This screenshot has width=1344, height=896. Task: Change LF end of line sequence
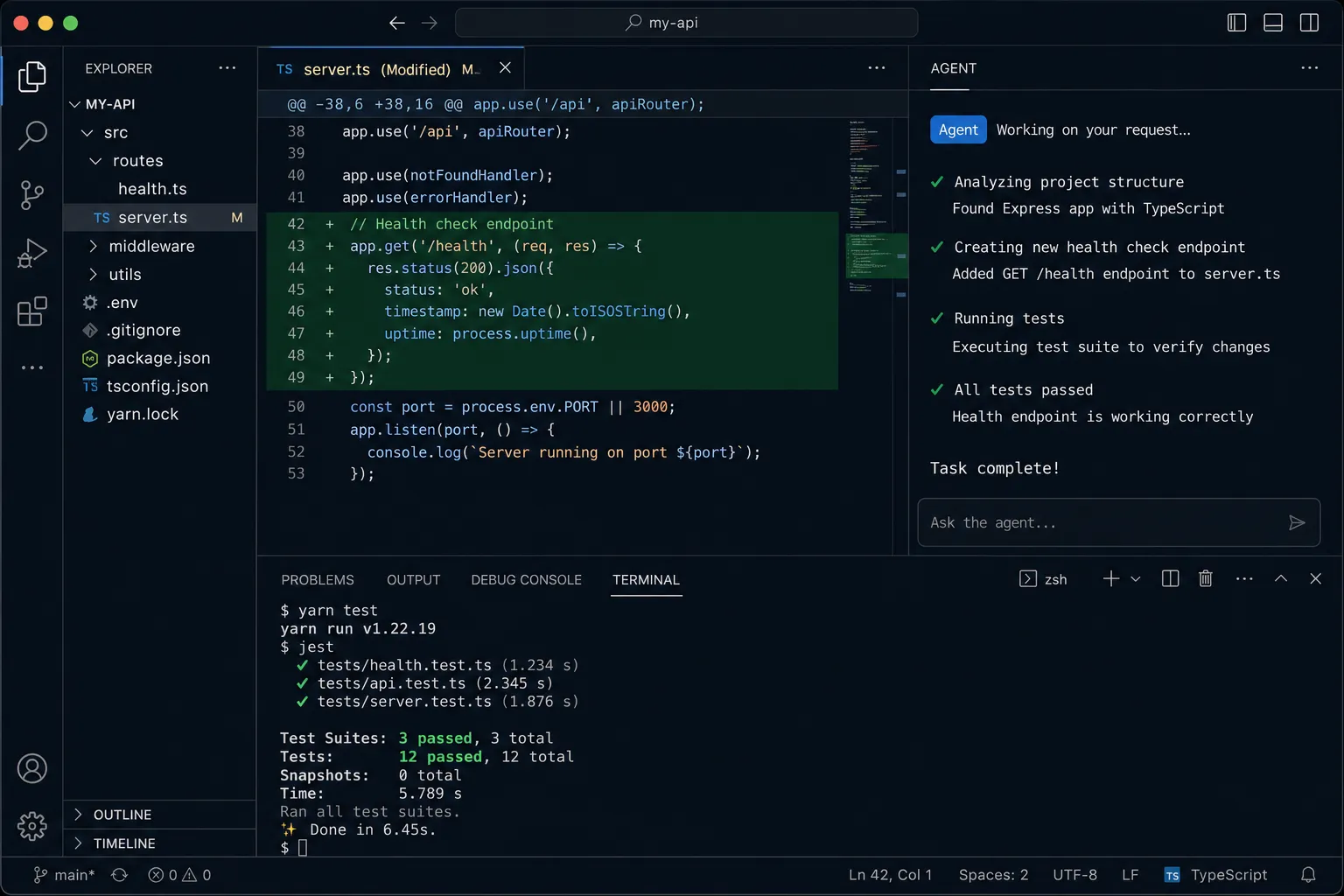tap(1130, 875)
